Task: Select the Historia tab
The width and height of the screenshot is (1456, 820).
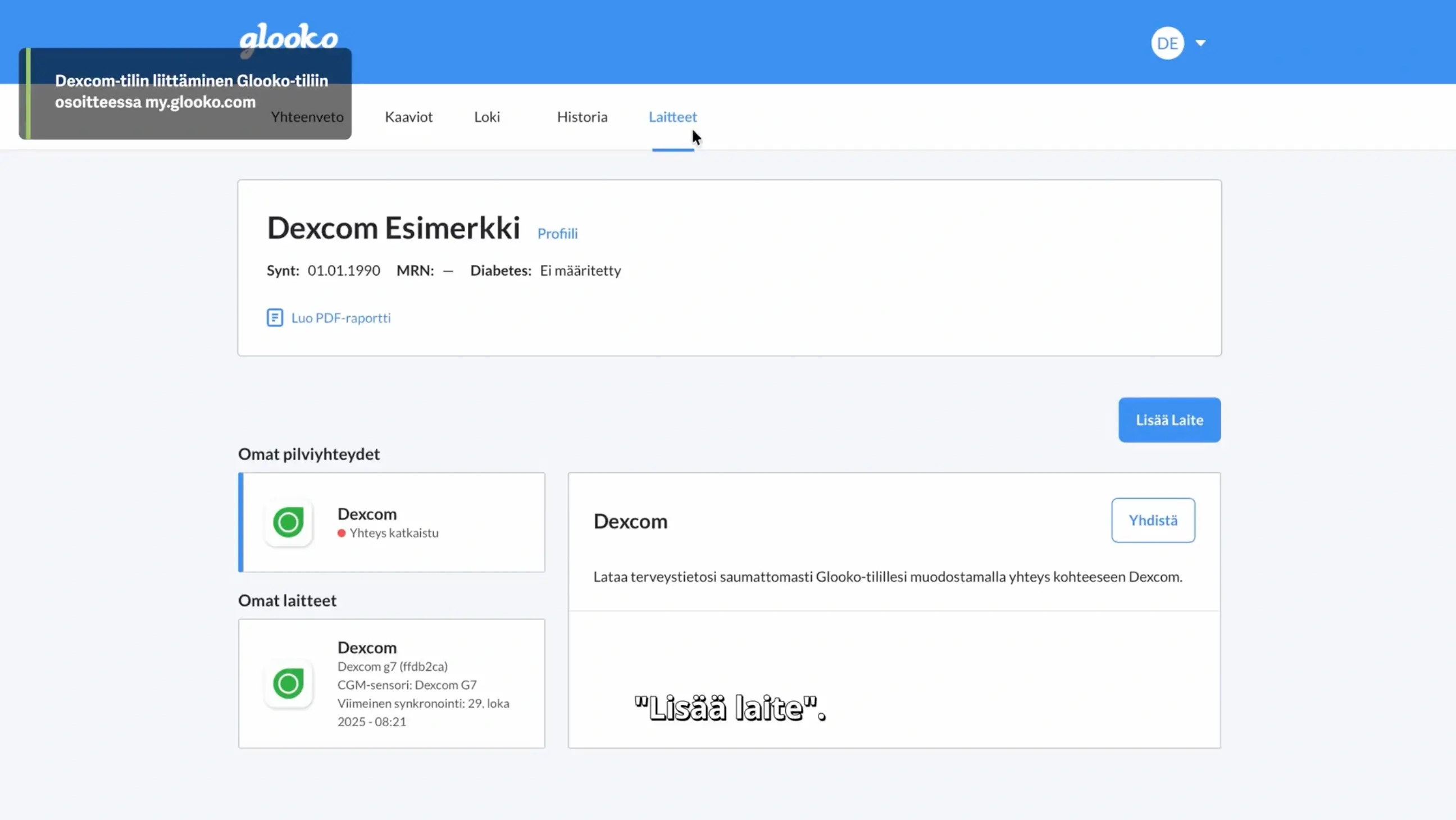Action: coord(582,117)
